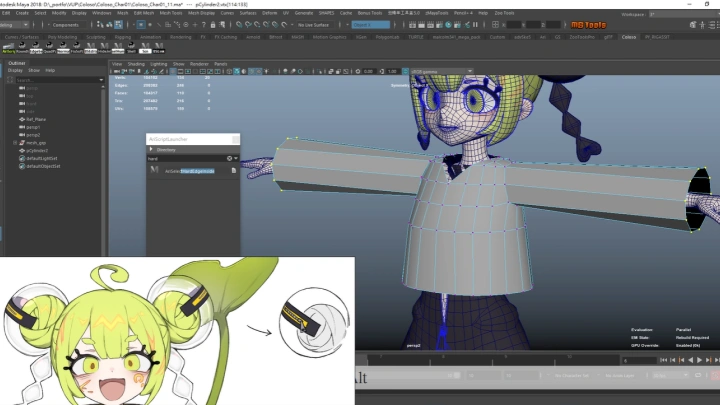
Task: Click the lock selection padlock icon
Action: [x=213, y=25]
